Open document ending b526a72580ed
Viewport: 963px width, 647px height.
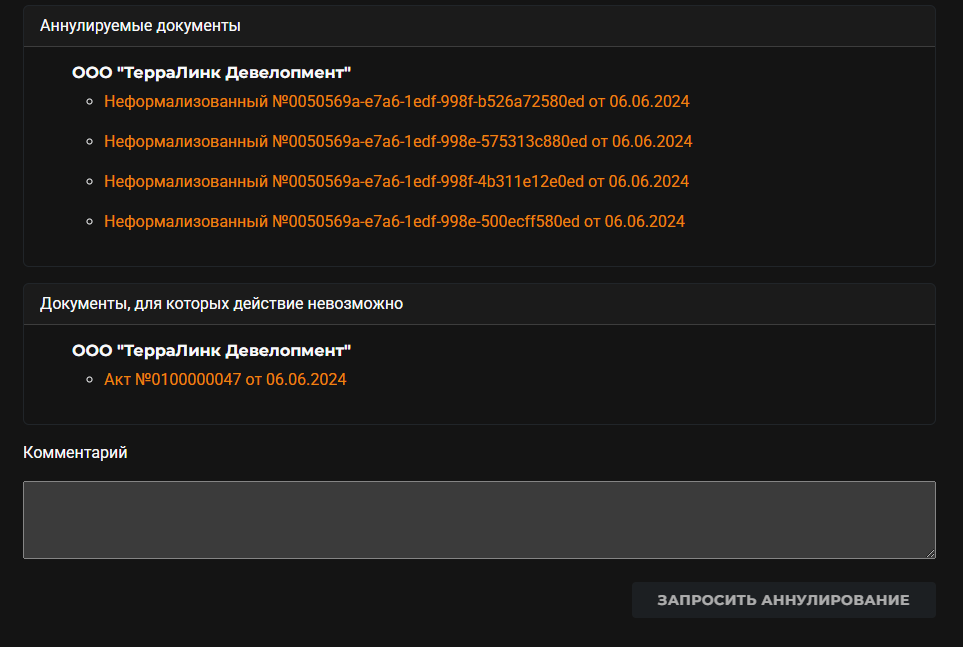tap(397, 101)
